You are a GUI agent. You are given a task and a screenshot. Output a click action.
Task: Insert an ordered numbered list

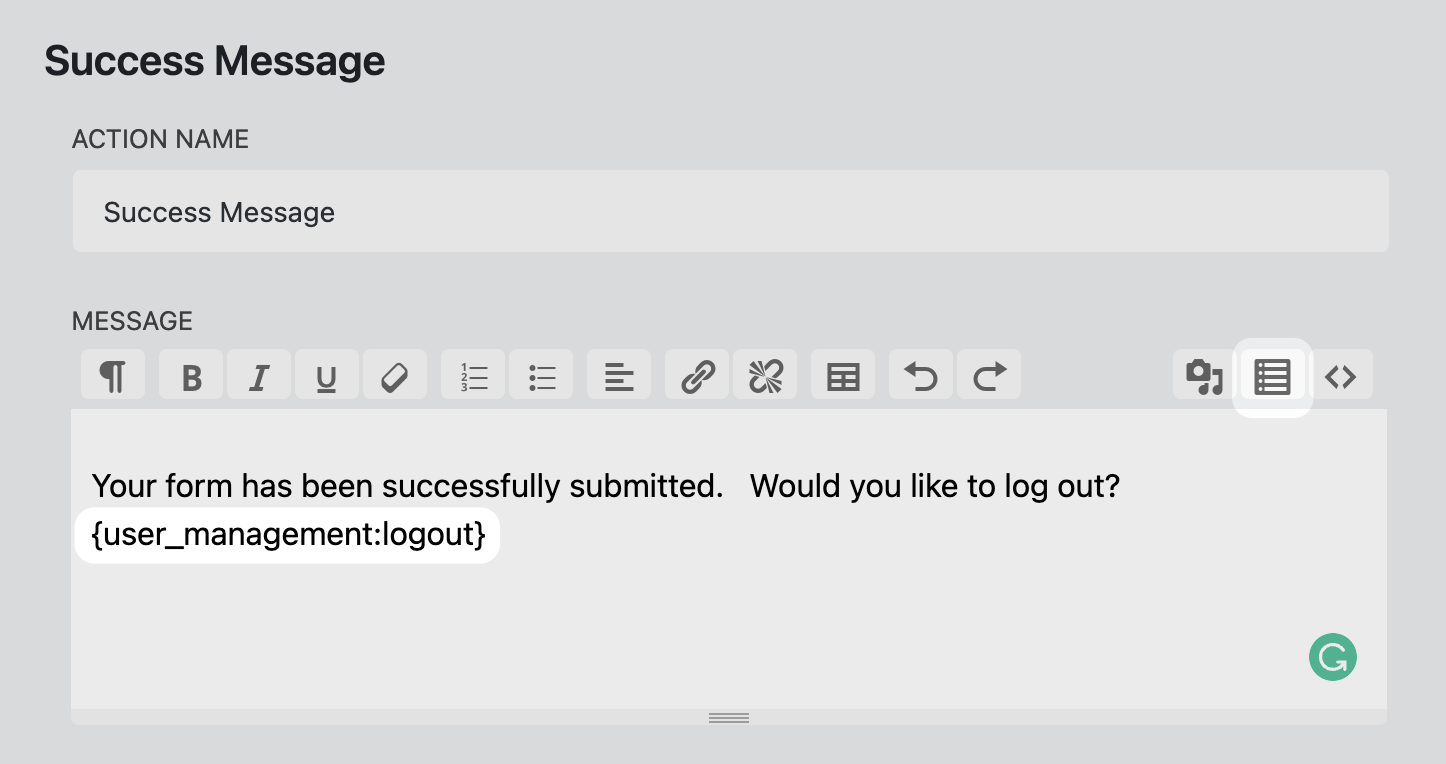pos(473,376)
